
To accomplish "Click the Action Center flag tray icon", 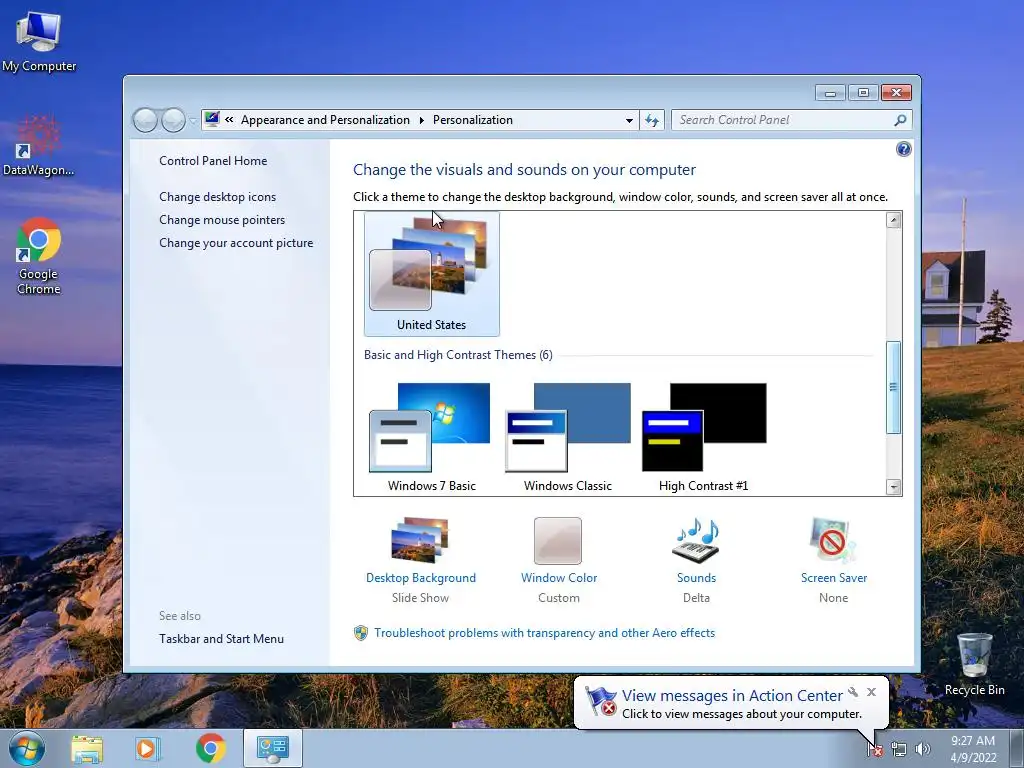I will 875,750.
